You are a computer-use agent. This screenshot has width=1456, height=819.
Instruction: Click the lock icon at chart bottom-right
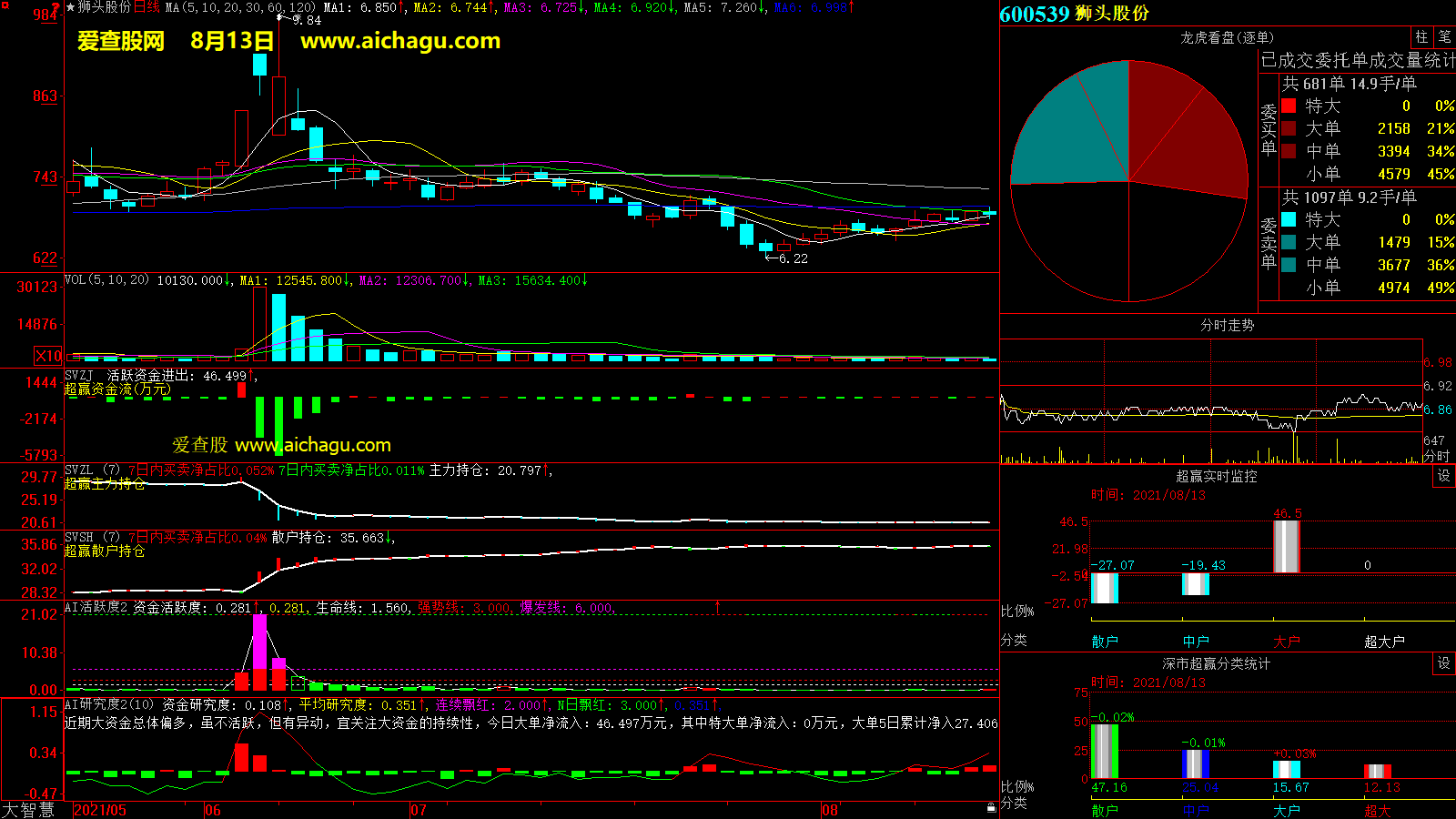[x=991, y=807]
